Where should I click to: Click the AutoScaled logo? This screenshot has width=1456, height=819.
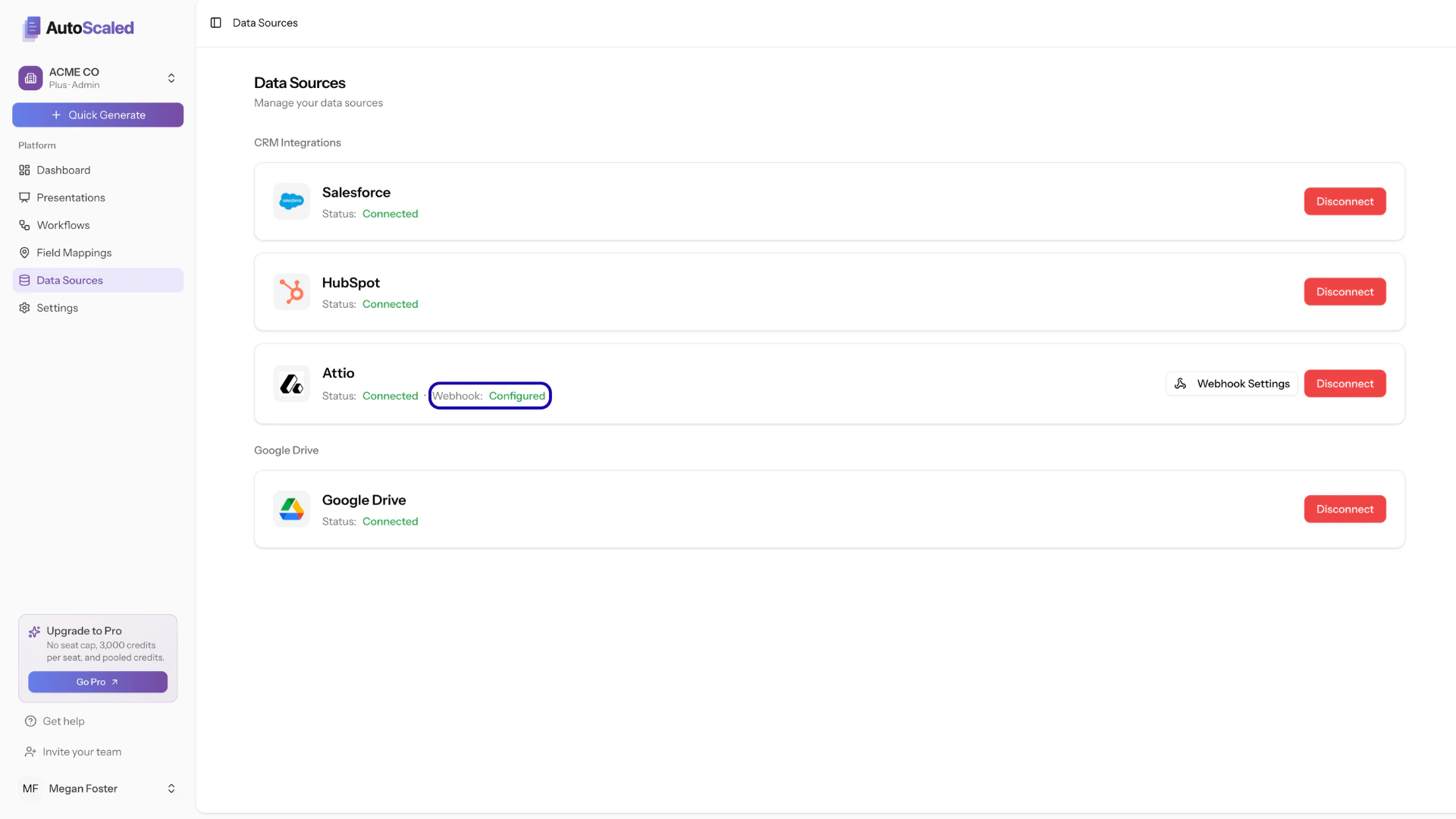click(x=77, y=28)
